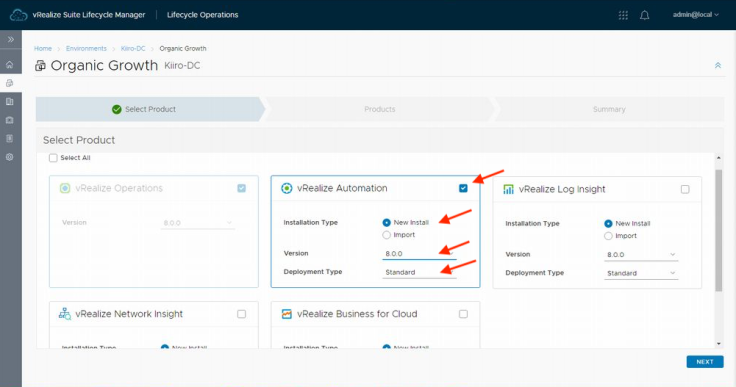Viewport: 736px width, 387px height.
Task: Open the fourth sidebar icon below Home
Action: click(x=9, y=120)
